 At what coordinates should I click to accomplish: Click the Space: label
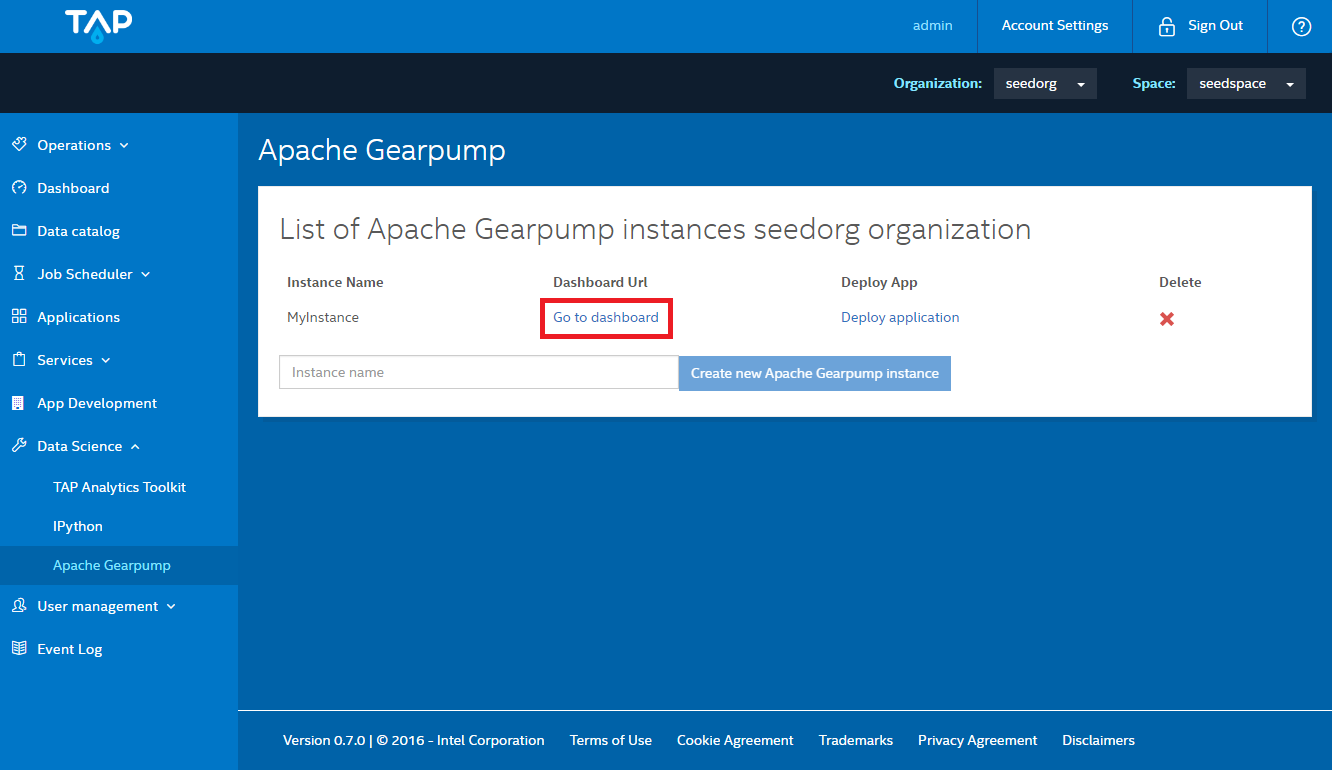[1154, 84]
